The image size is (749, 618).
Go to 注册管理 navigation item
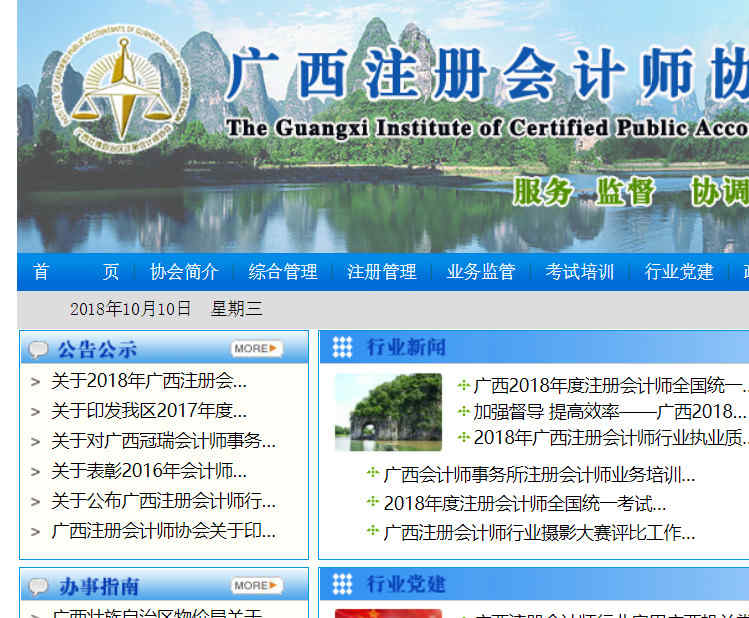[x=382, y=272]
